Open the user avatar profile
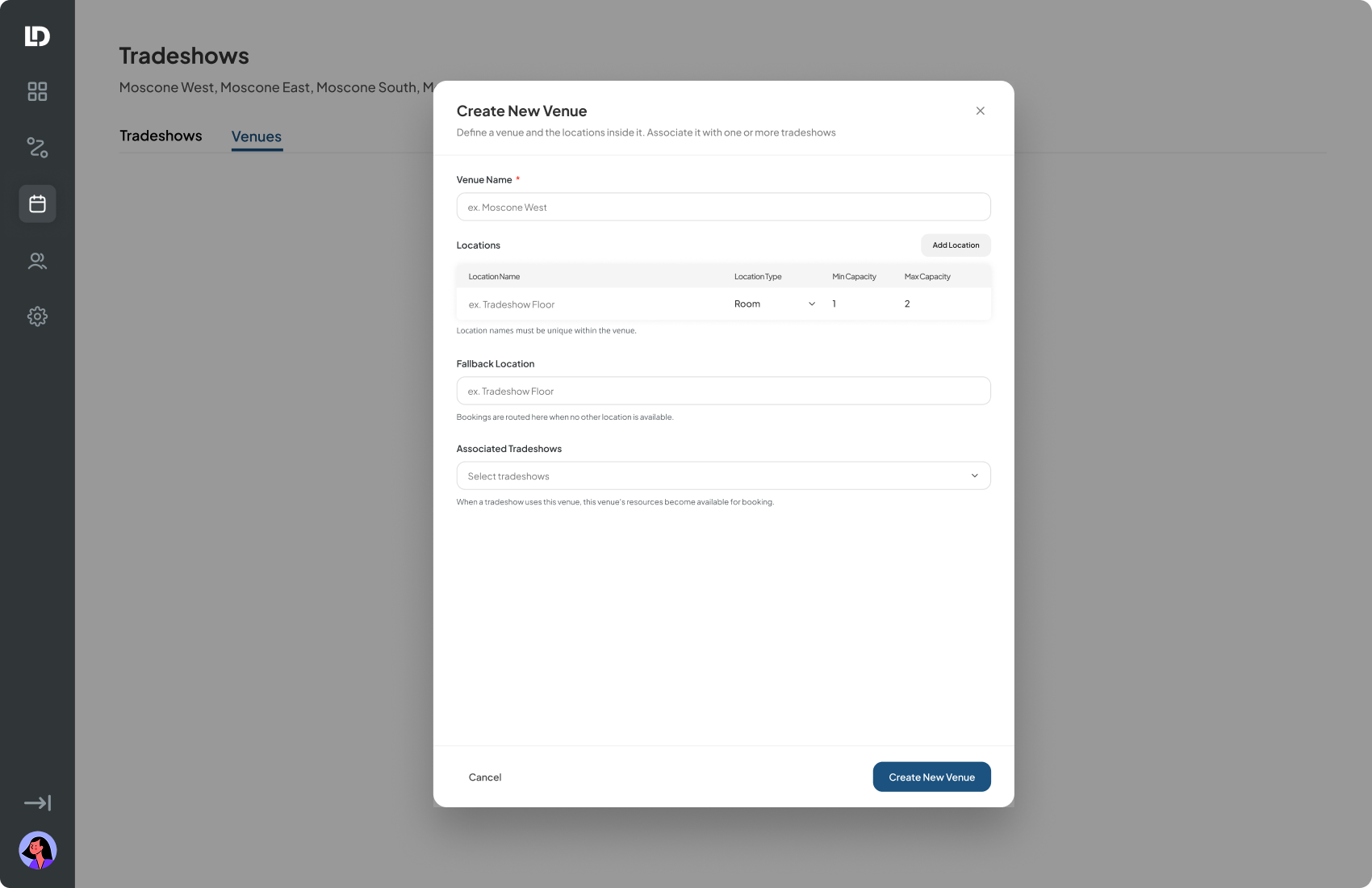 pos(37,850)
